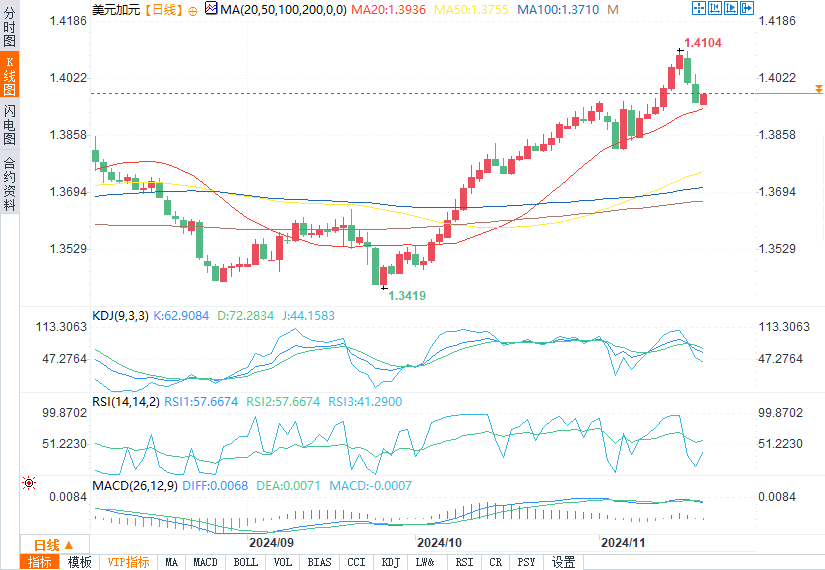Click the K:62.9084 value

coord(181,316)
